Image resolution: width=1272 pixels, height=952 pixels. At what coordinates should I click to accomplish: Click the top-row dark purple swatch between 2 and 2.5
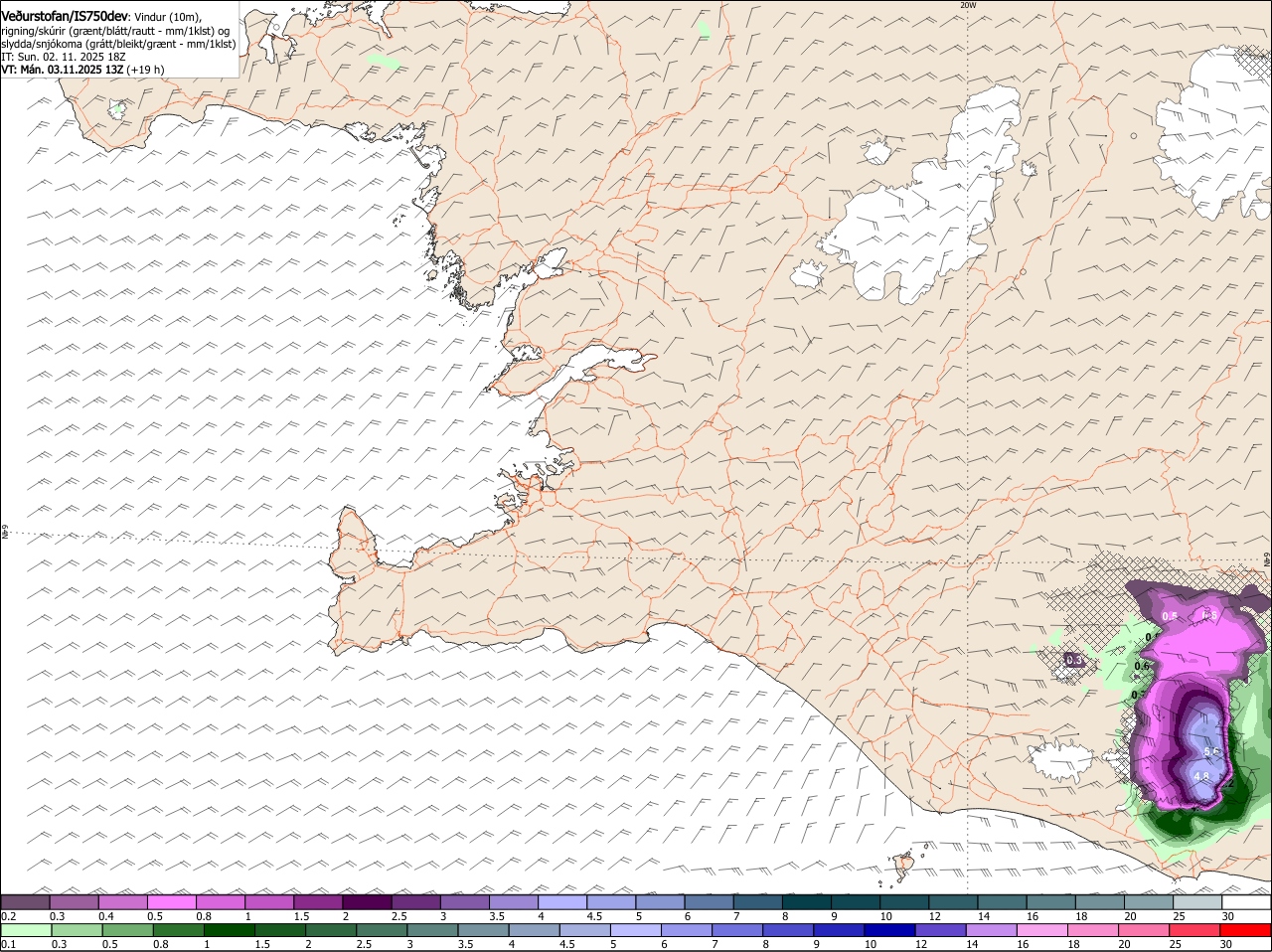coord(368,901)
